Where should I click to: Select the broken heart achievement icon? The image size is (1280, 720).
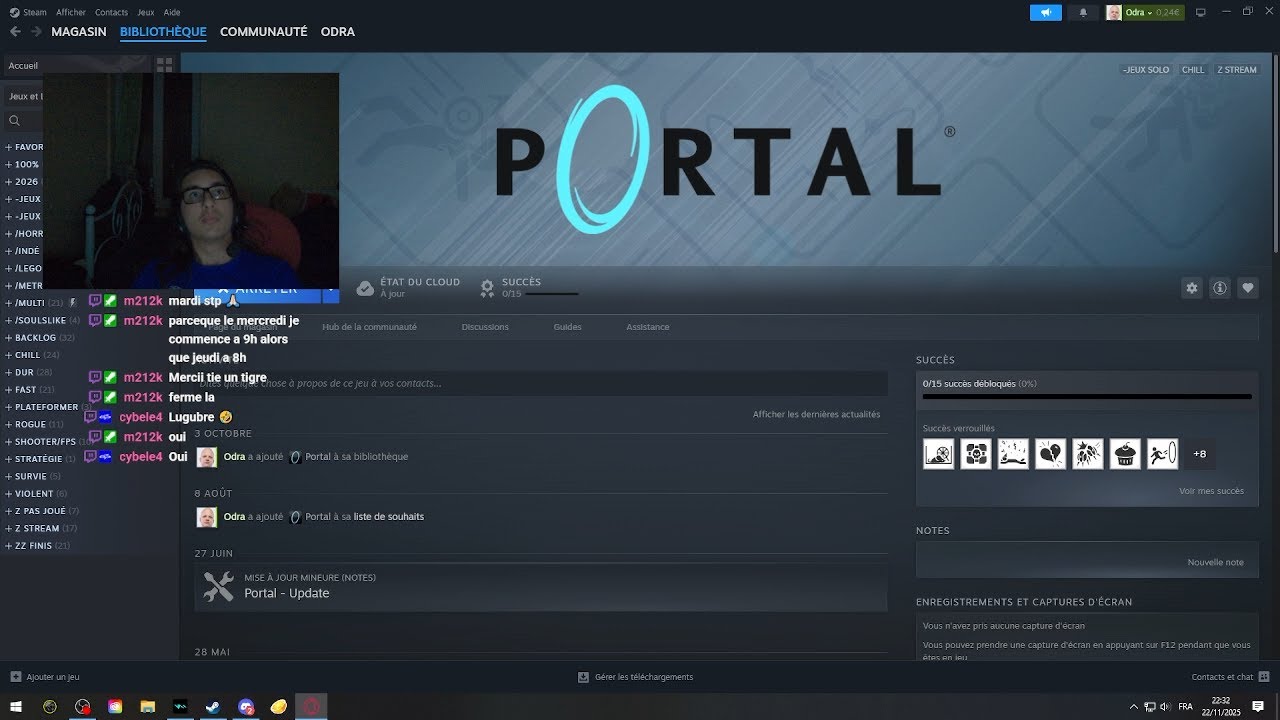pyautogui.click(x=1050, y=454)
